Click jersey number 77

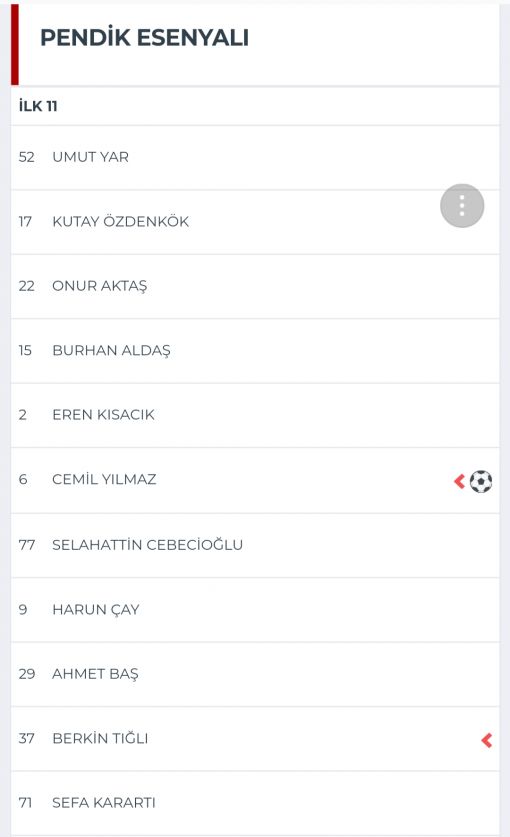27,545
